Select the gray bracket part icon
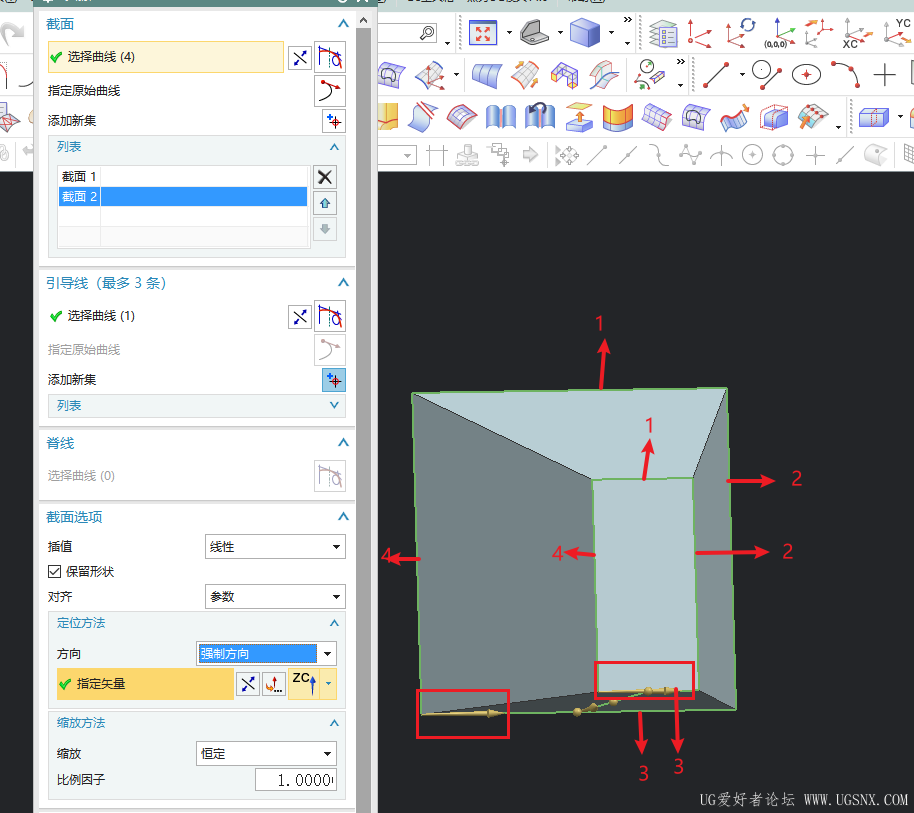 pyautogui.click(x=535, y=33)
